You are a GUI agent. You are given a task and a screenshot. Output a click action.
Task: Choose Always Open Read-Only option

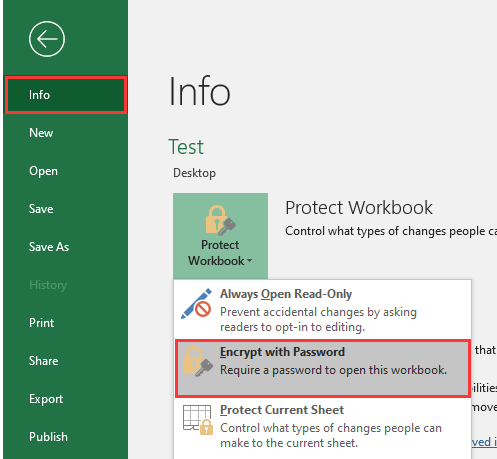[x=323, y=310]
